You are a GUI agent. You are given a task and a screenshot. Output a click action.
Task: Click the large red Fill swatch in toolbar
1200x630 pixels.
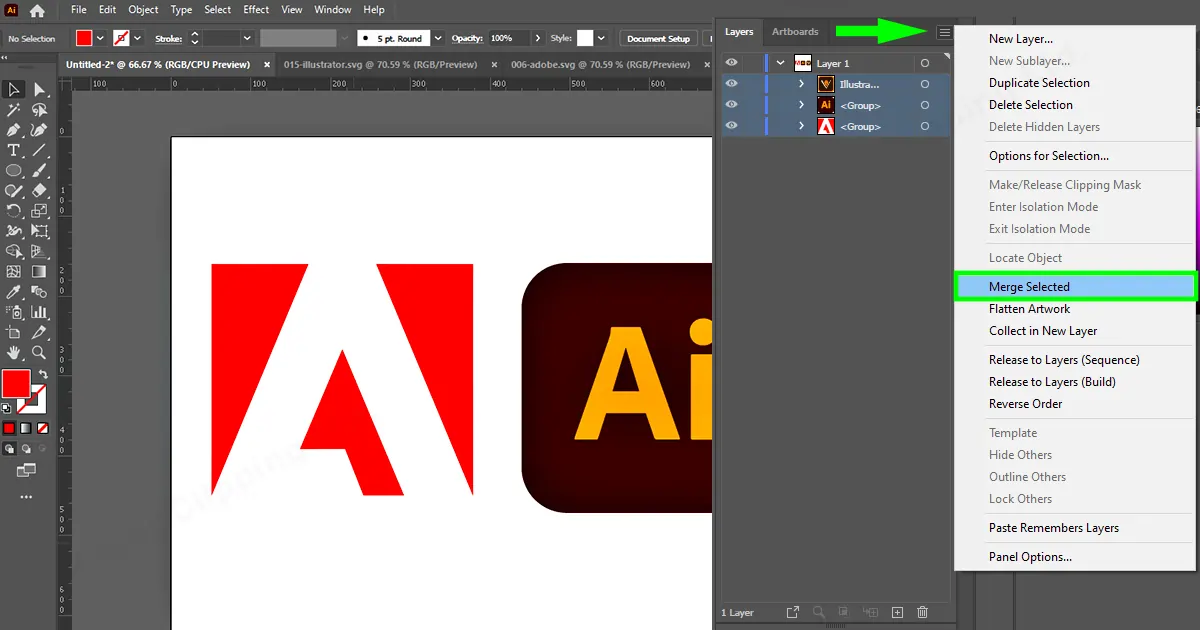[16, 384]
